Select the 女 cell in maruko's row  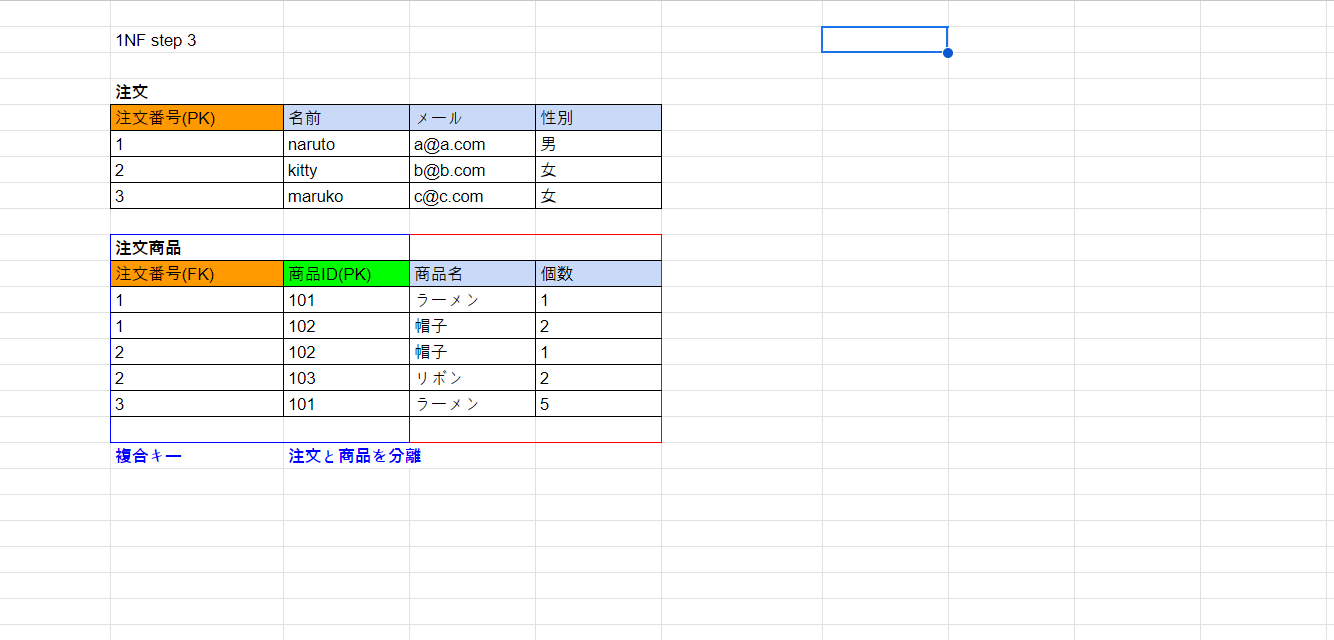coord(598,196)
